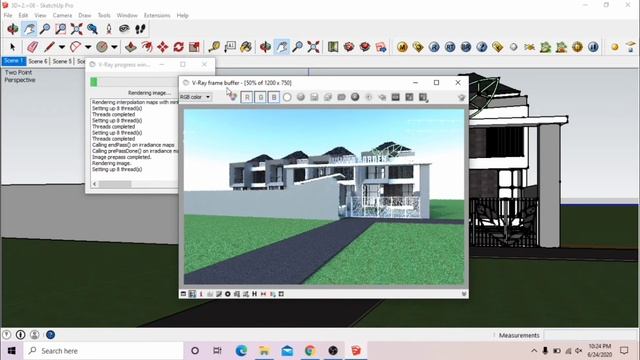Image resolution: width=640 pixels, height=360 pixels.
Task: Select the Arc tool
Action: point(76,47)
